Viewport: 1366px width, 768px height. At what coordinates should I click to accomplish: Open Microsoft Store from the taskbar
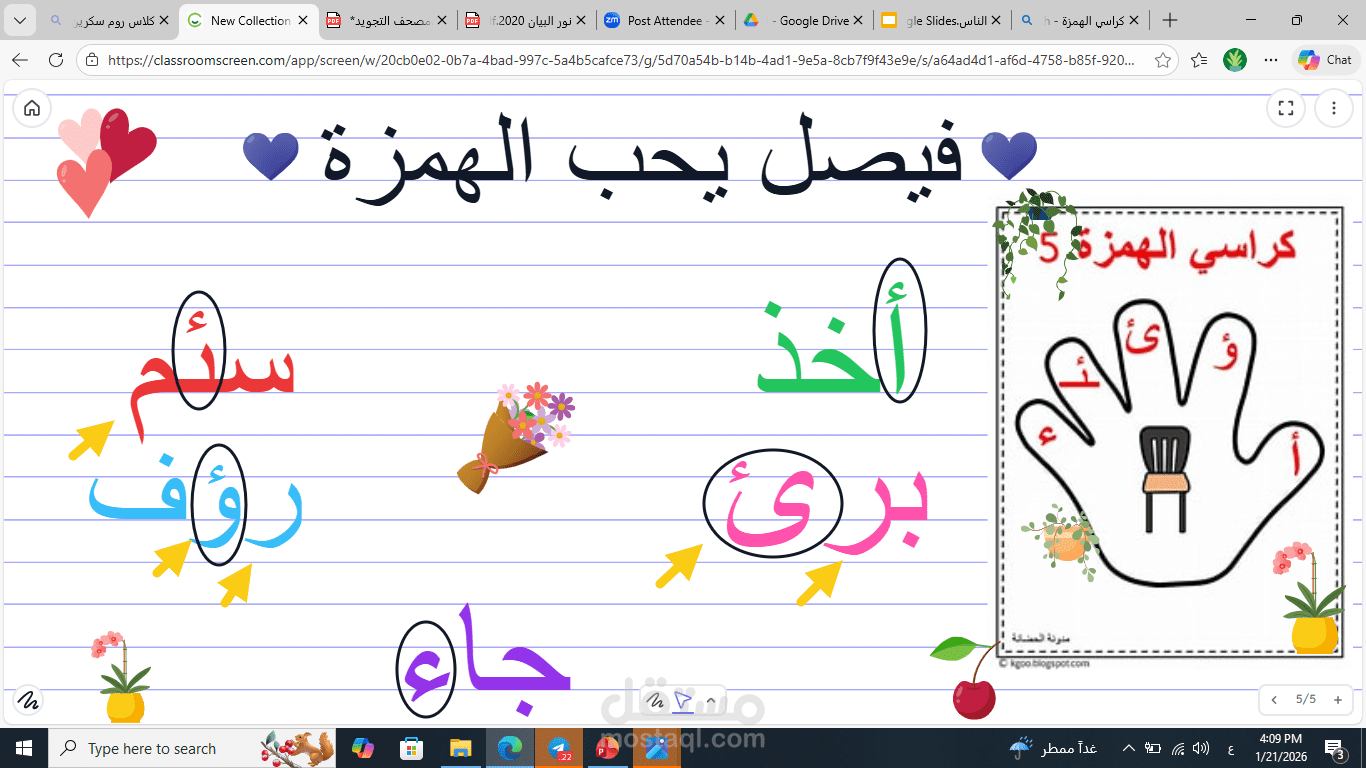tap(411, 748)
